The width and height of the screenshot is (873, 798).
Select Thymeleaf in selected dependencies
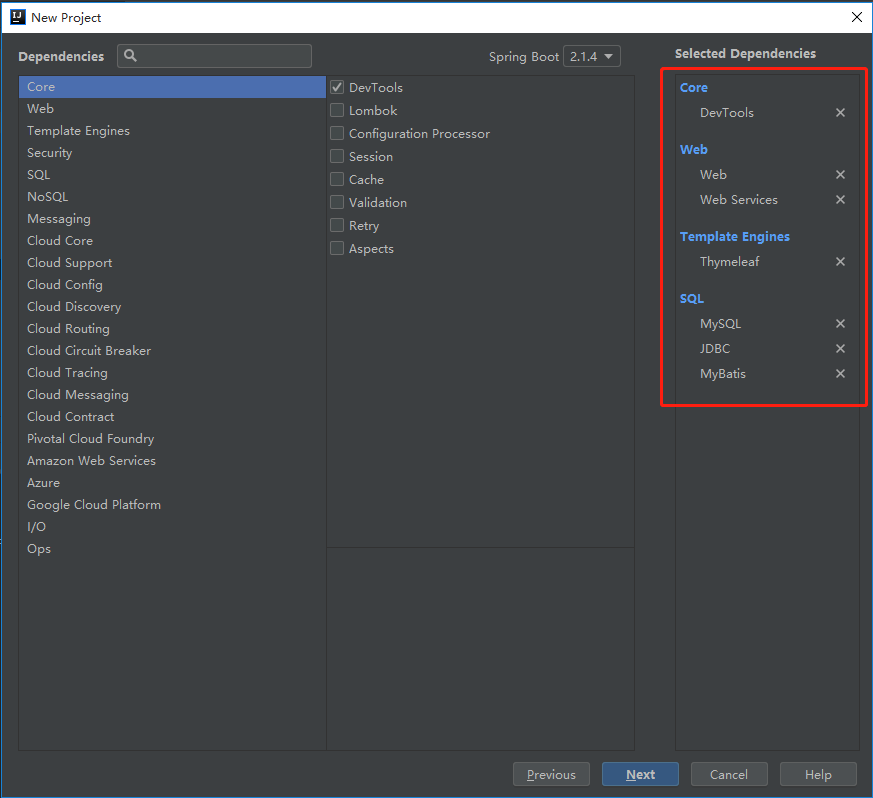pyautogui.click(x=729, y=262)
